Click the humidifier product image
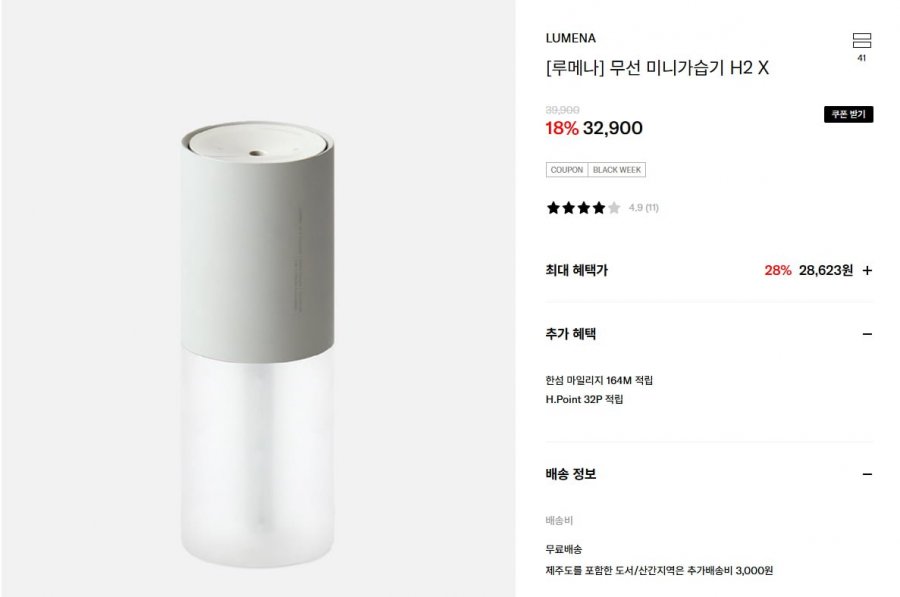Viewport: 900px width, 597px height. [x=257, y=344]
